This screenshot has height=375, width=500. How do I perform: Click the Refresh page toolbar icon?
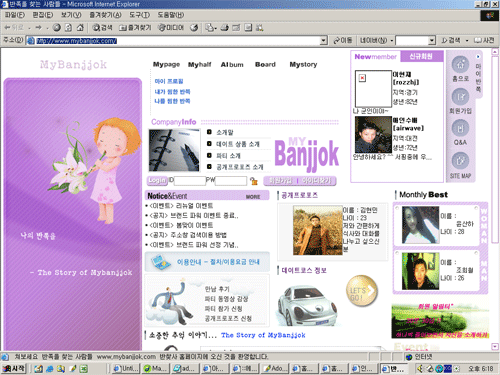tap(68, 28)
